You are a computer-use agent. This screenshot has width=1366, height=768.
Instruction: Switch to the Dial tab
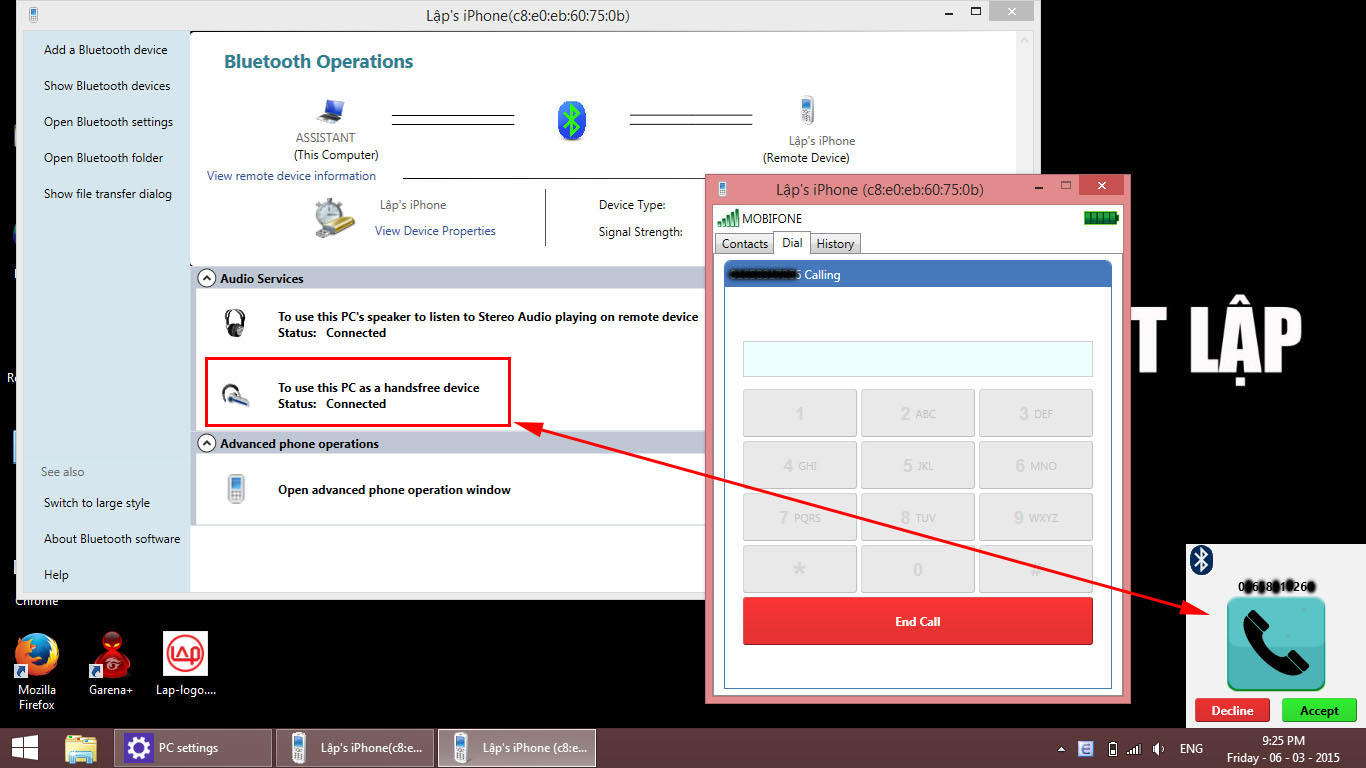(792, 243)
